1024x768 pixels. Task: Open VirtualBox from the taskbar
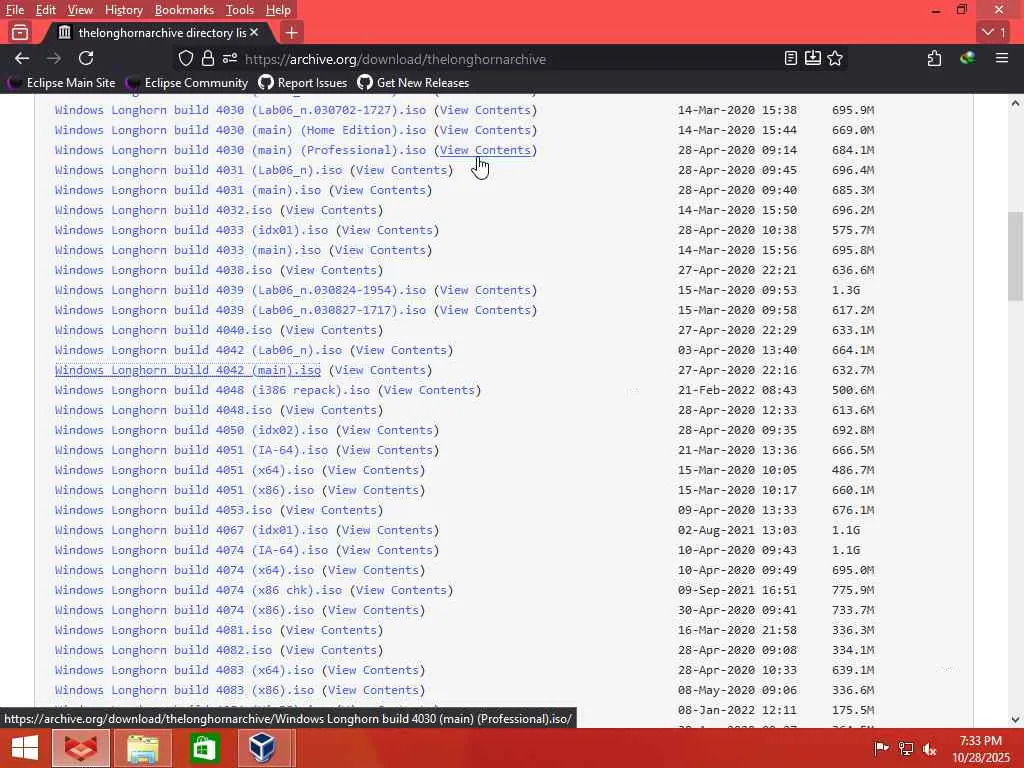pos(263,748)
